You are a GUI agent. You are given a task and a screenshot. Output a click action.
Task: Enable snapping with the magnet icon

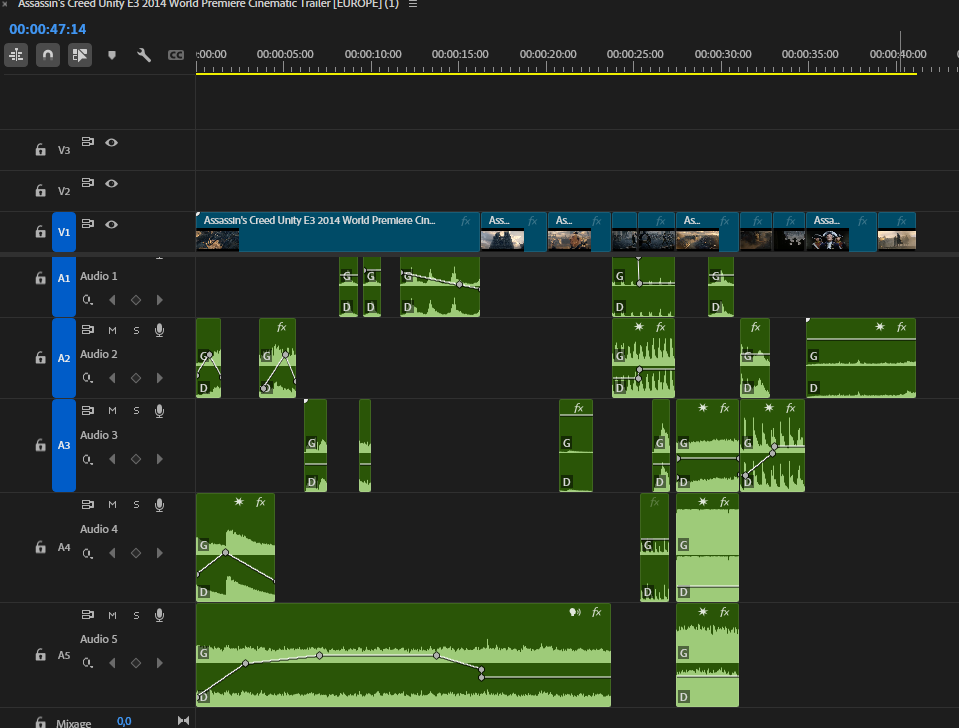[x=47, y=55]
